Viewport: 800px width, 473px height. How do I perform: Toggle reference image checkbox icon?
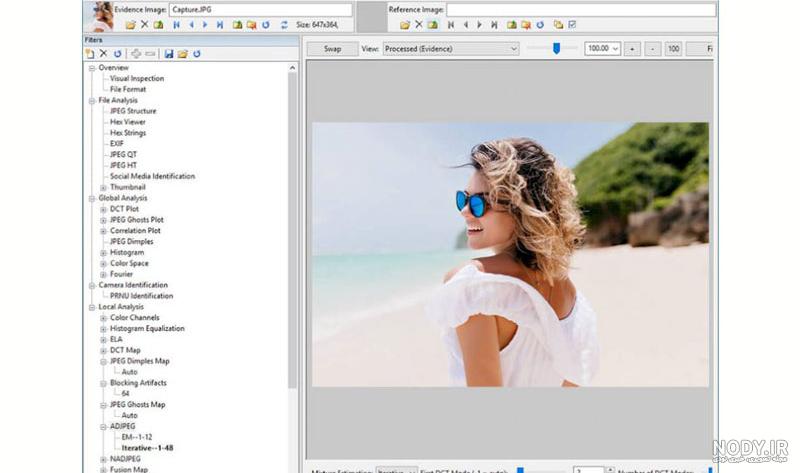click(x=572, y=24)
